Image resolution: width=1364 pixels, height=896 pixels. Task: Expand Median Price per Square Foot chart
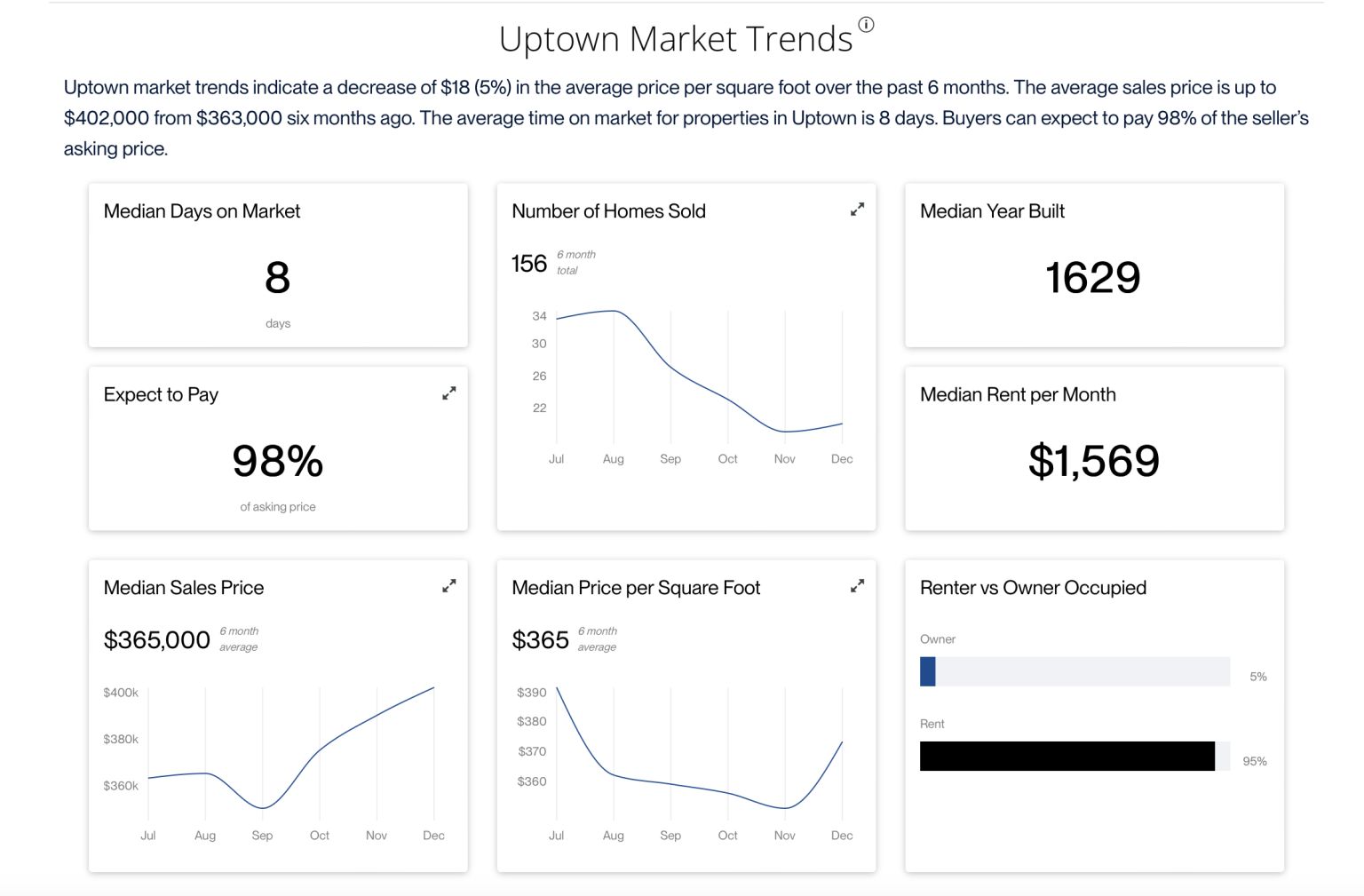[x=857, y=586]
